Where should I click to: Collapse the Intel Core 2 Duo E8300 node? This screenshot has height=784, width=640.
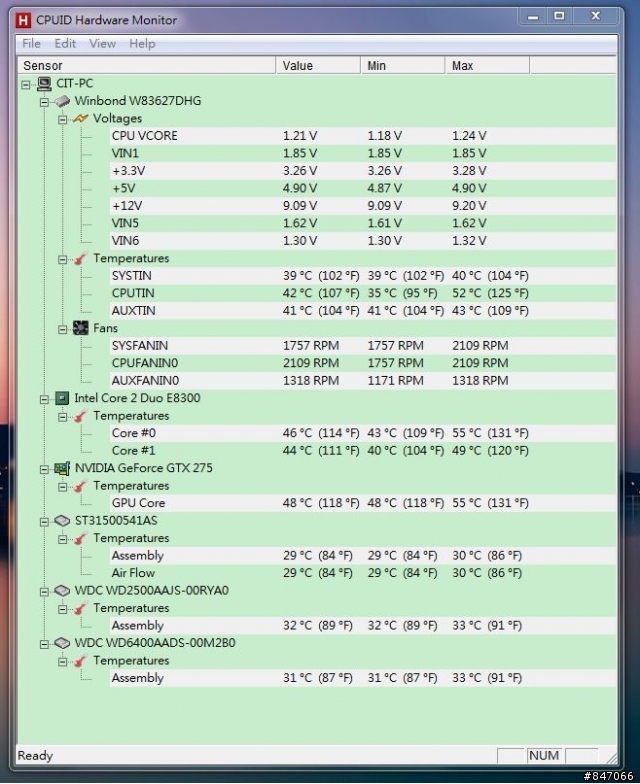[x=44, y=400]
